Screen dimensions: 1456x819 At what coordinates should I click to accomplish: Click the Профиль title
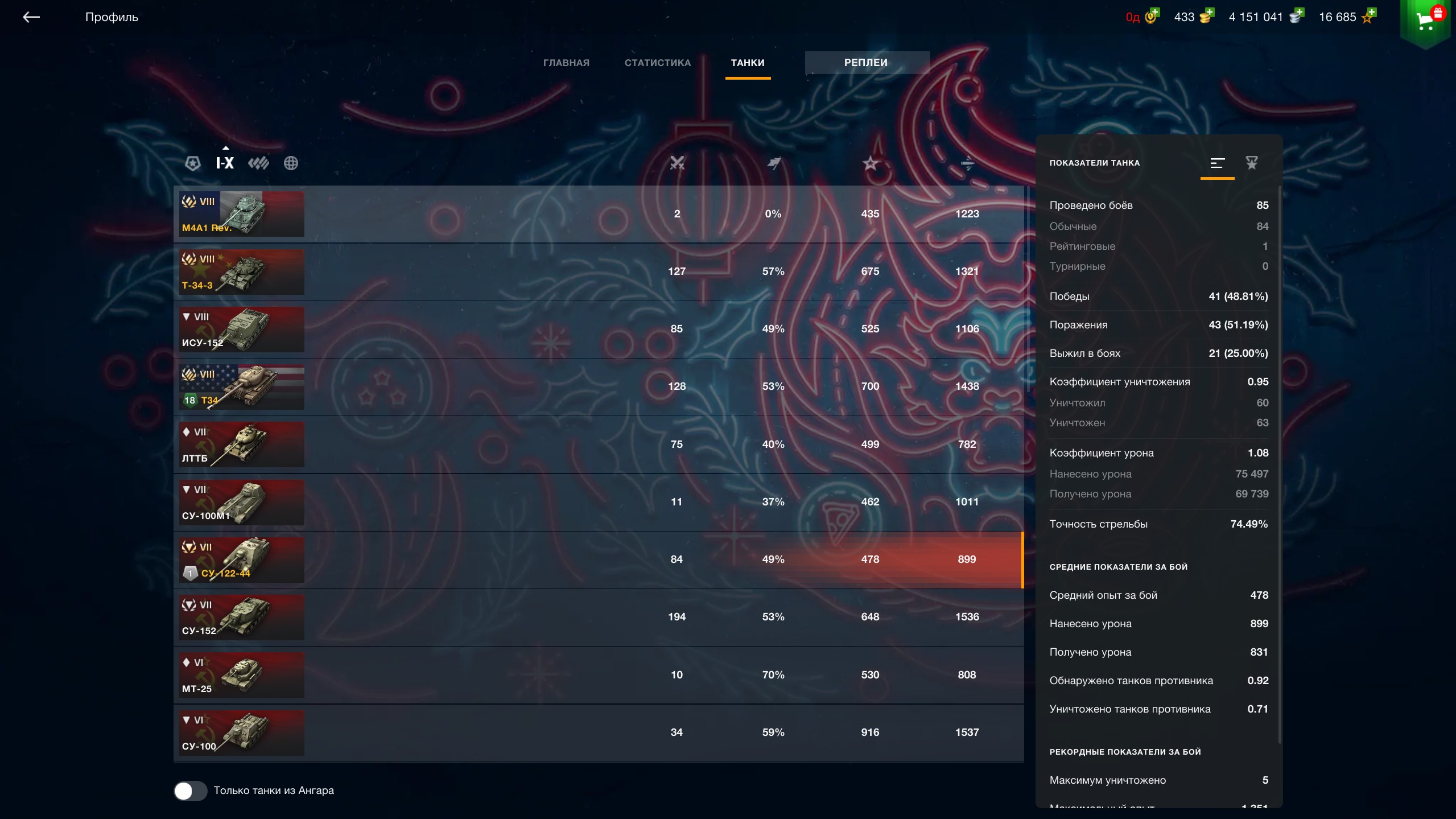pos(112,17)
